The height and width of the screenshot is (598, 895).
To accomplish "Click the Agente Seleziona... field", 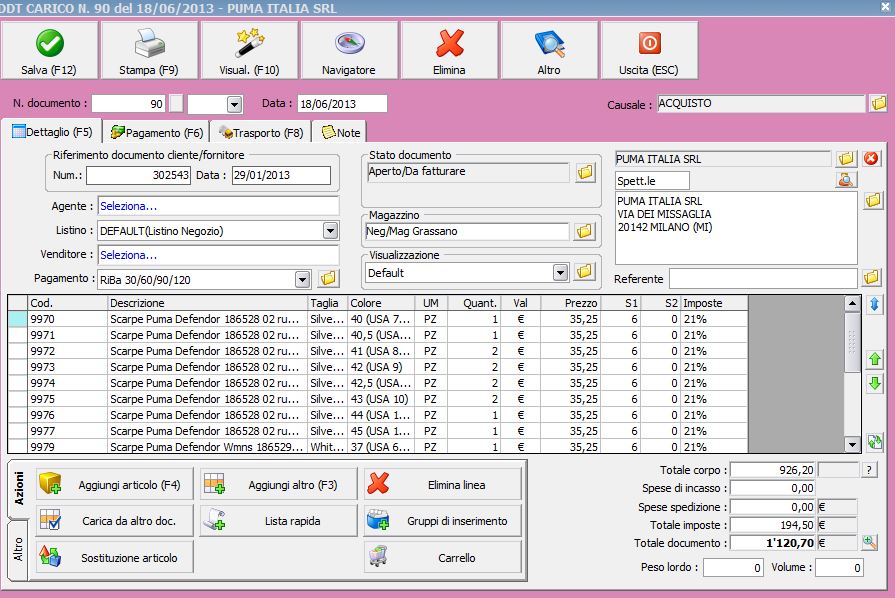I will point(219,206).
